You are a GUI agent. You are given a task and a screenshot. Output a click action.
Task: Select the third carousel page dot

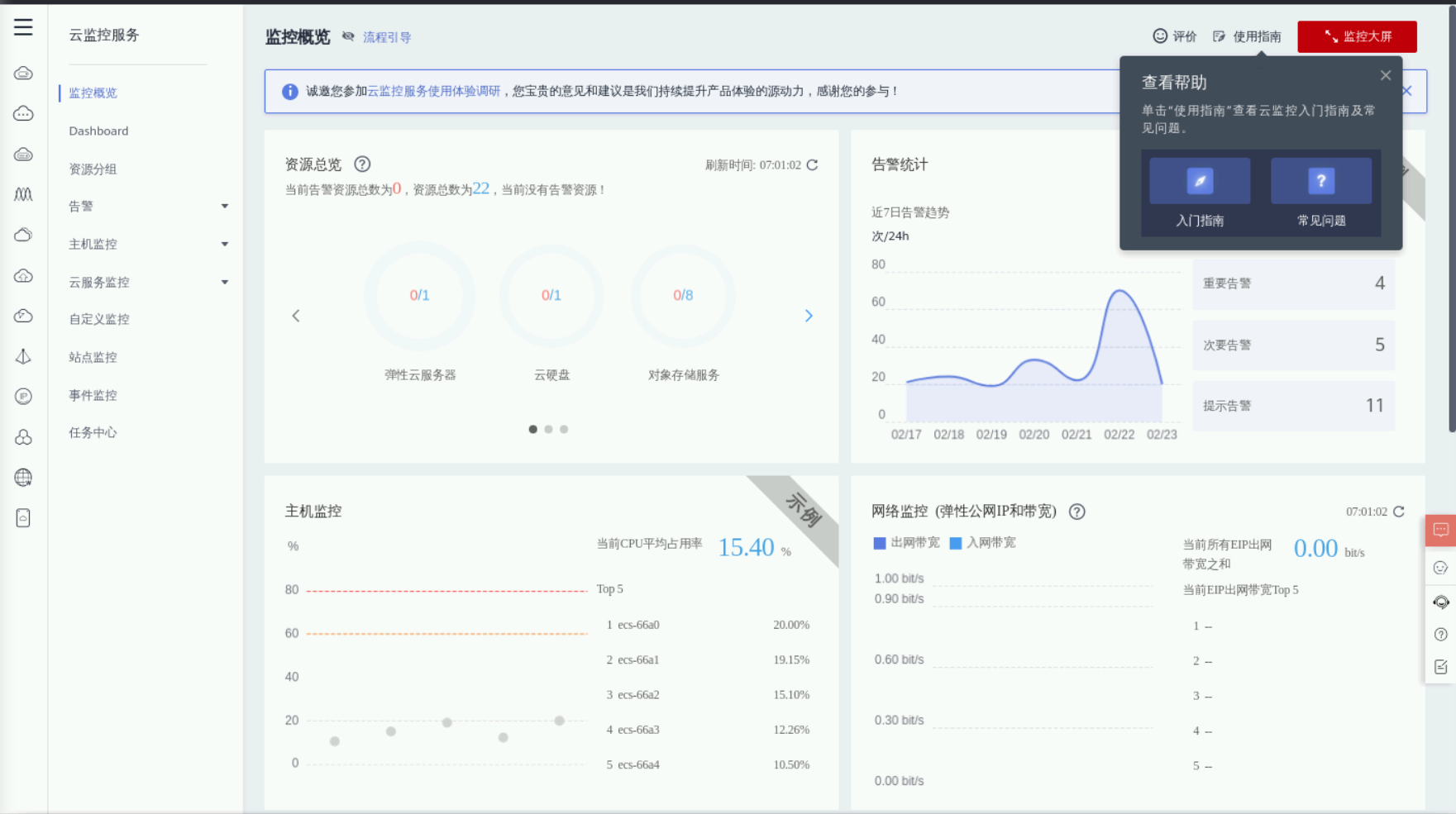pos(564,429)
